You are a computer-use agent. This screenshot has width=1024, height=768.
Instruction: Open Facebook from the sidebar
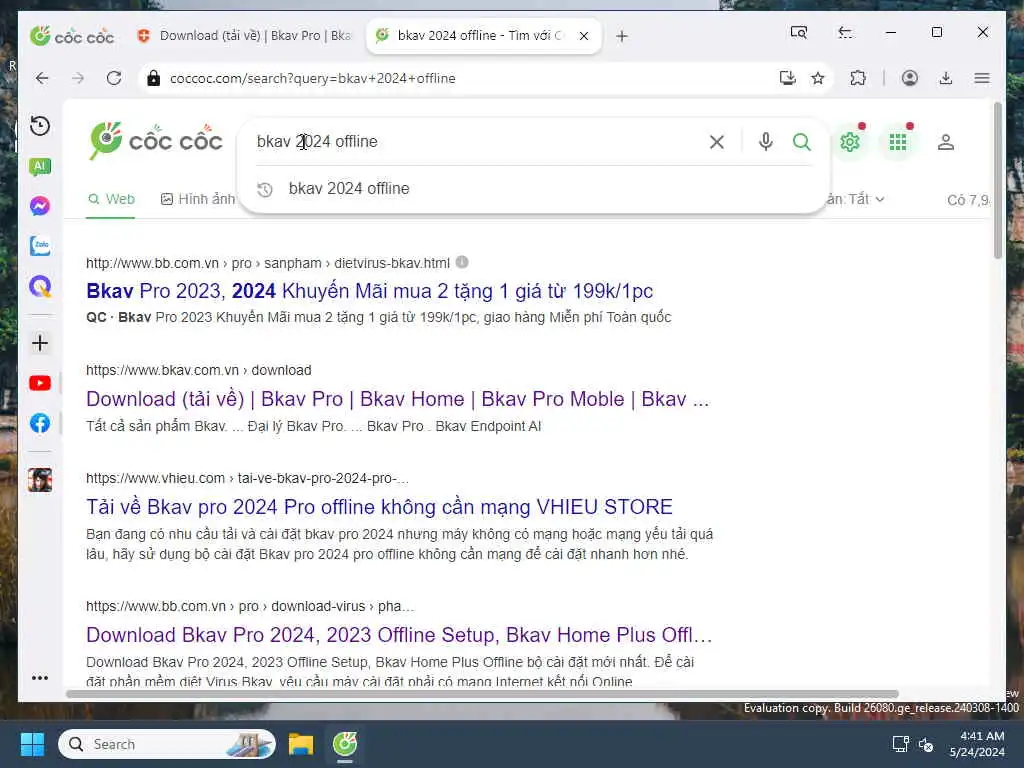[40, 423]
